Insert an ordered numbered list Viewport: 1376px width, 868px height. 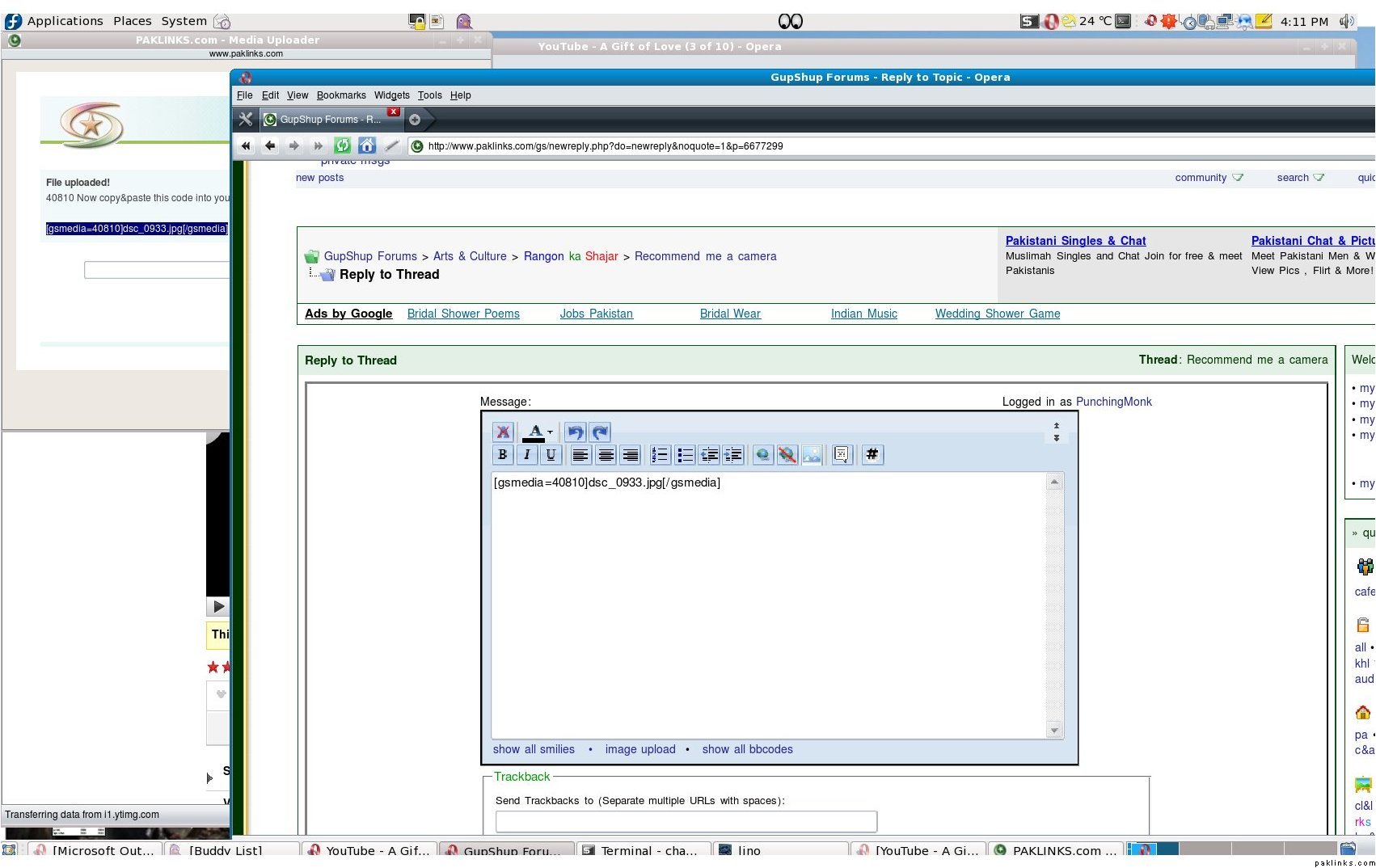click(660, 455)
